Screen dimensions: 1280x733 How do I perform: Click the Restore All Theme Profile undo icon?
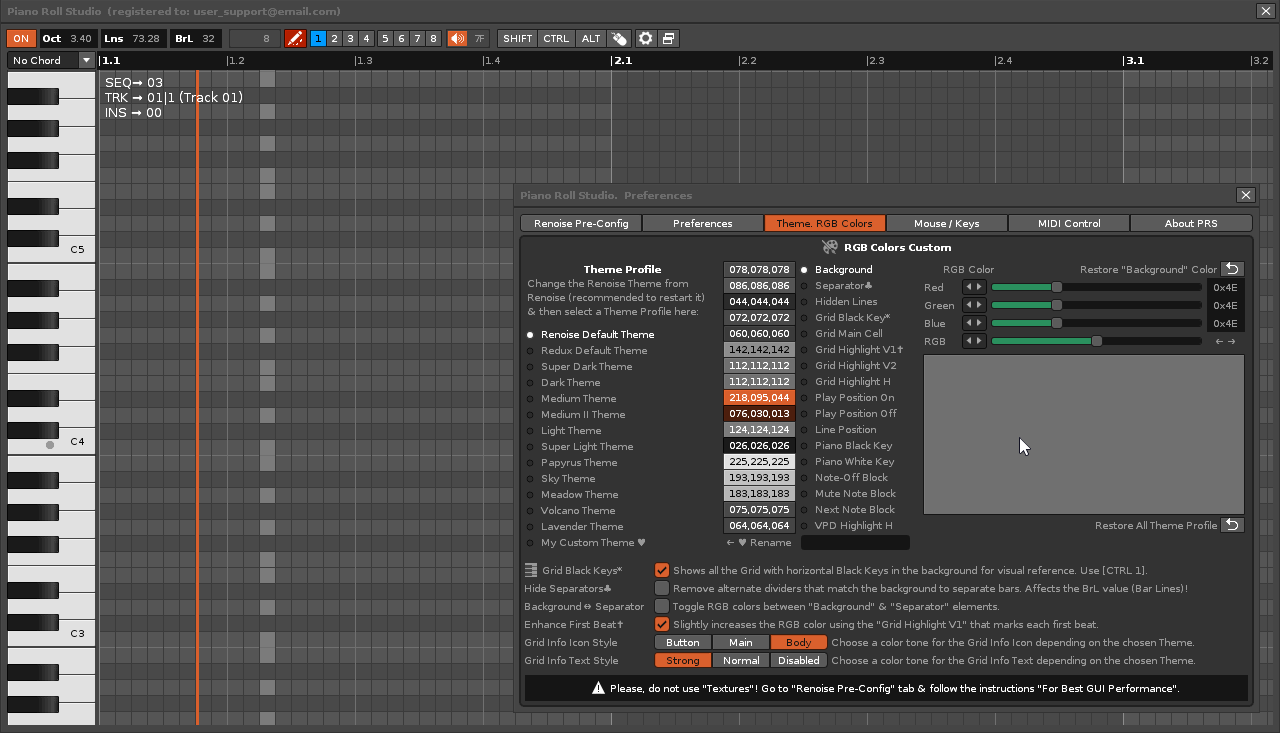coord(1232,525)
